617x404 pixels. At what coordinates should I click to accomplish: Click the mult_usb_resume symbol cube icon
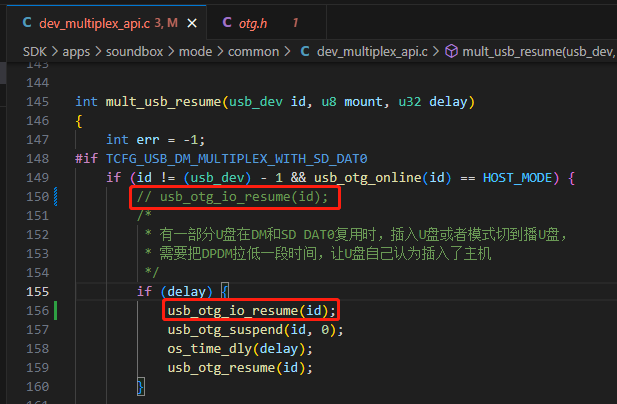[451, 51]
